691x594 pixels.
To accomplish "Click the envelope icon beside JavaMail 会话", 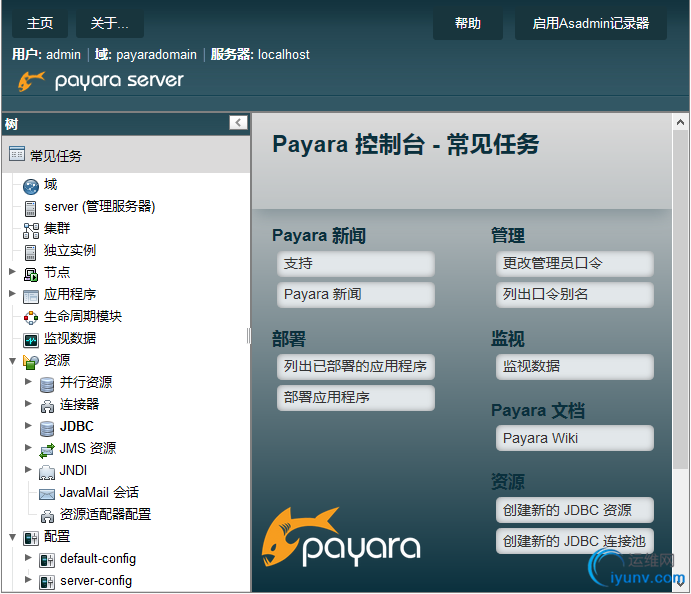I will (47, 494).
